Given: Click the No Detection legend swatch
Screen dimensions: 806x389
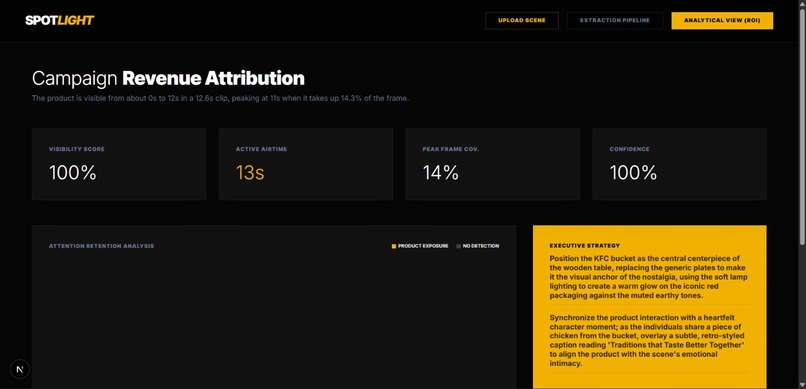Looking at the screenshot, I should 459,246.
